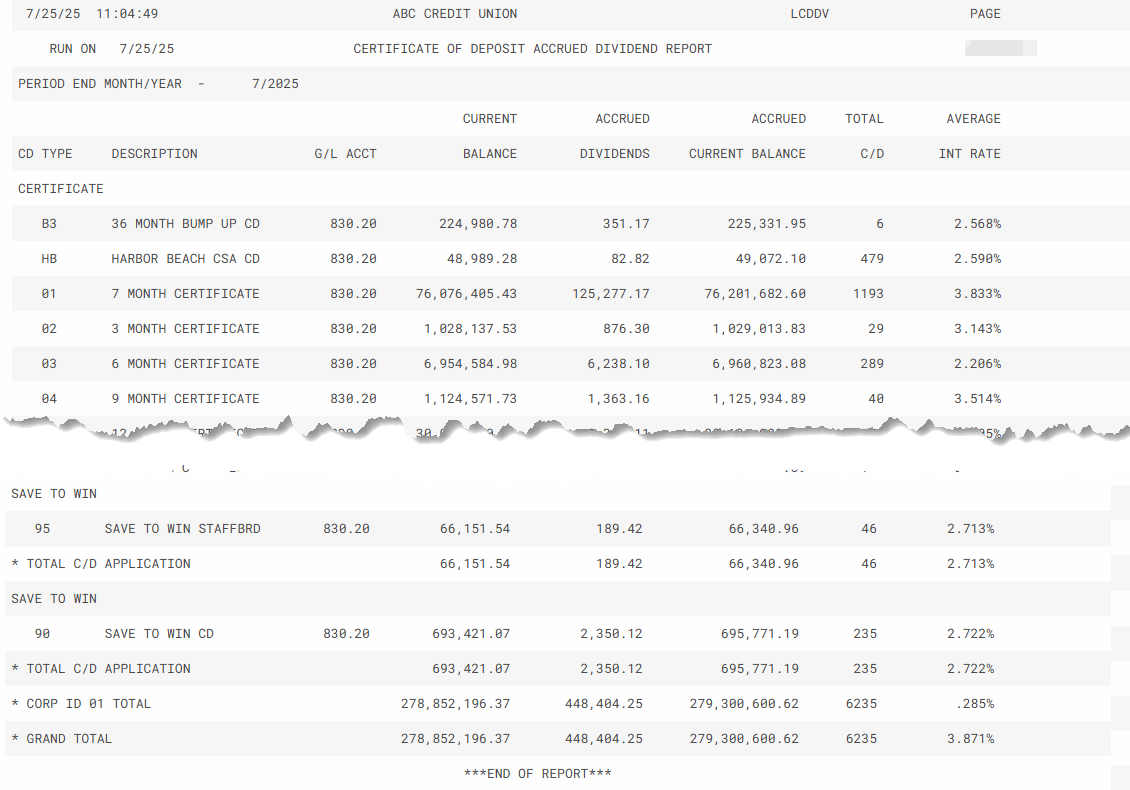Select the SAVE TO WIN CD description

coord(159,634)
